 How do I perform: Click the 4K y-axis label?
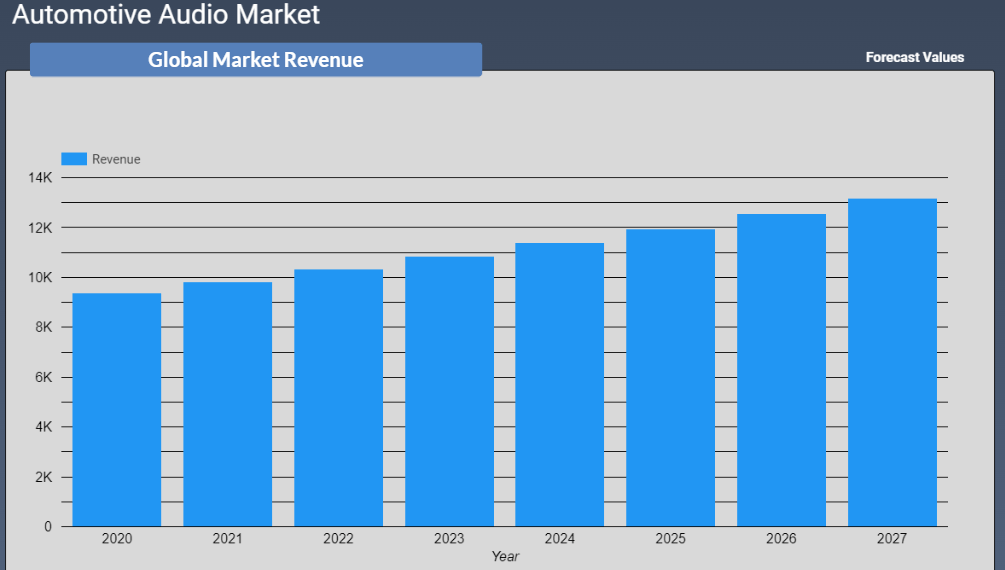(44, 426)
